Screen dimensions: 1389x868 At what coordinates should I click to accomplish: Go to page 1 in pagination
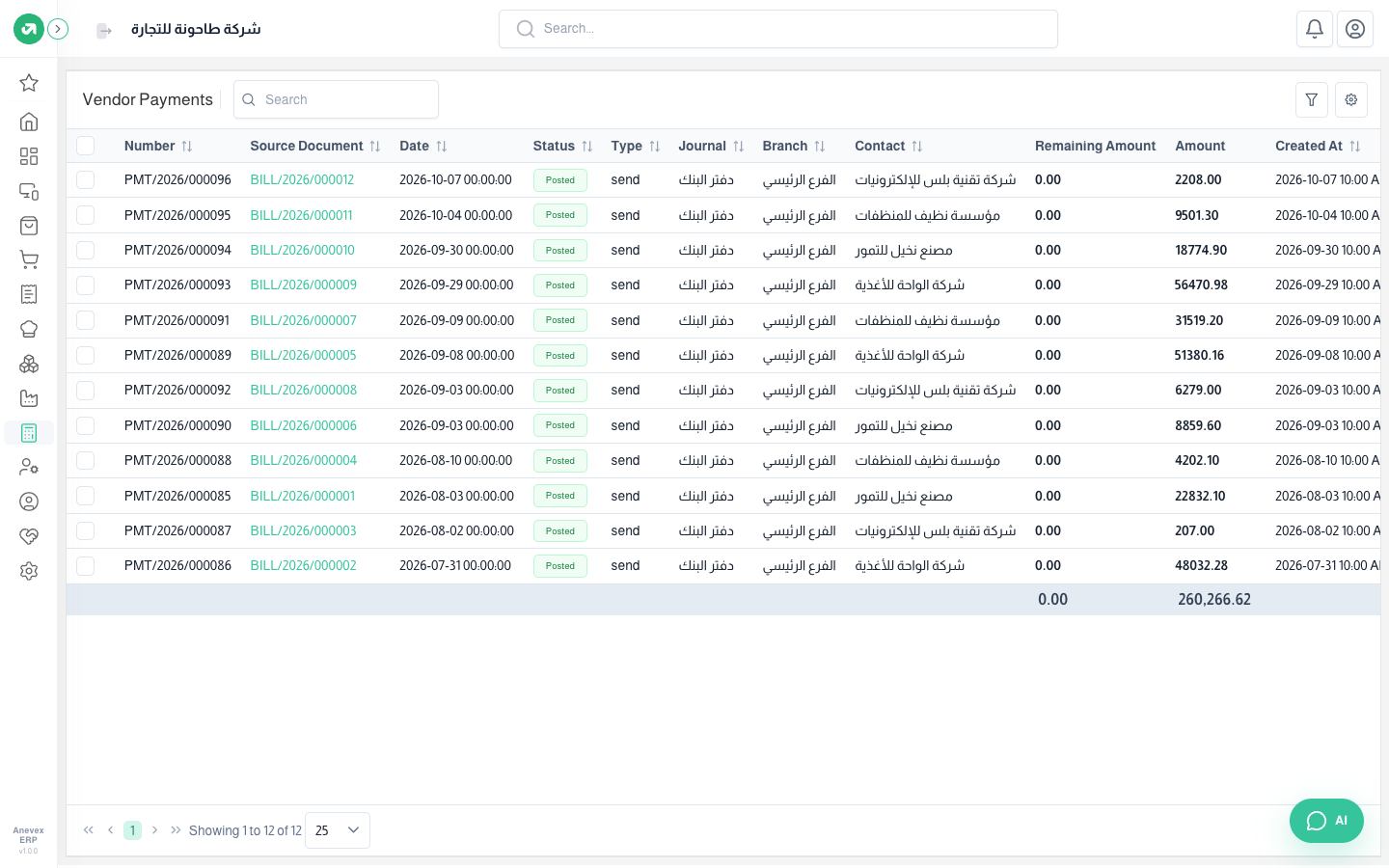pos(132,830)
